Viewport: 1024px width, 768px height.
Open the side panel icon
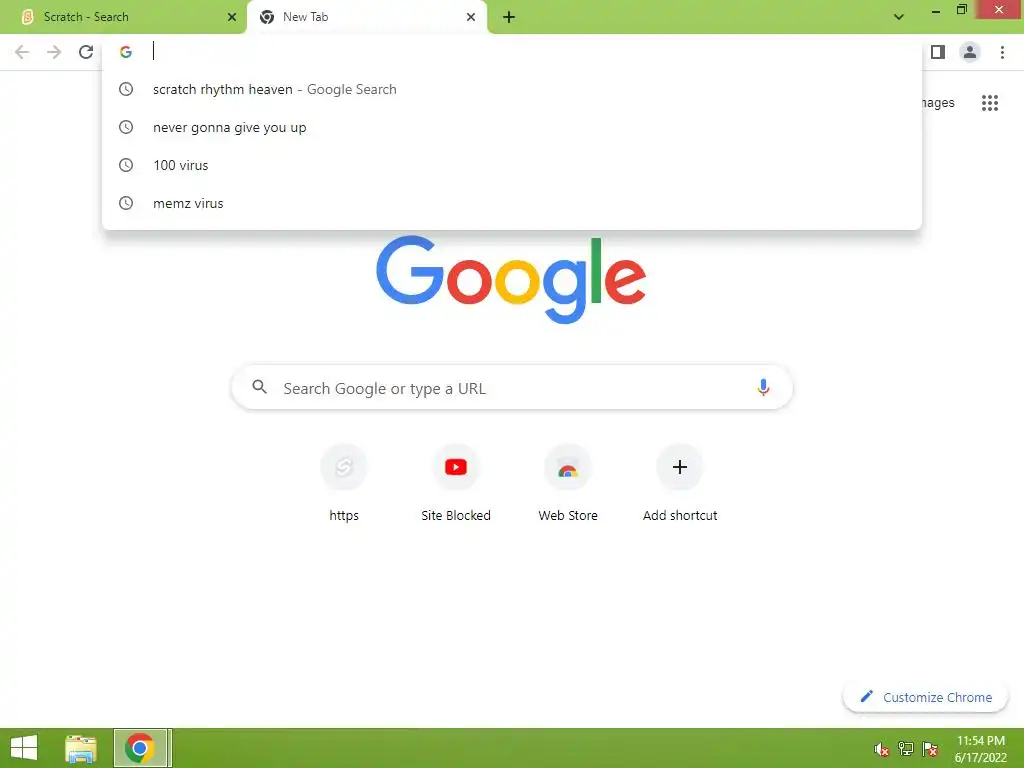(938, 52)
